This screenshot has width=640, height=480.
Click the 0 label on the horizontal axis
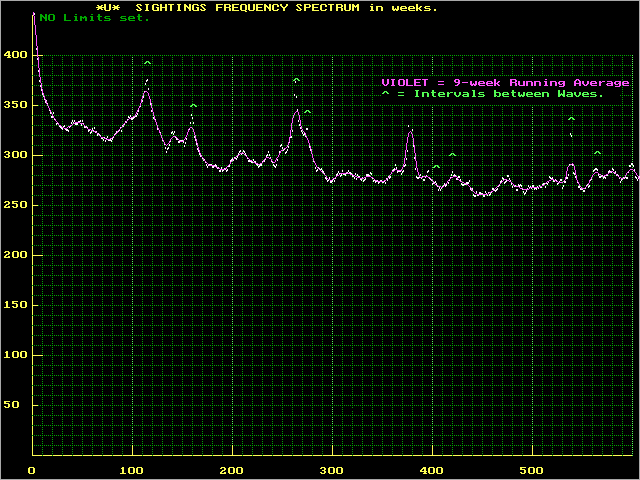(x=32, y=471)
